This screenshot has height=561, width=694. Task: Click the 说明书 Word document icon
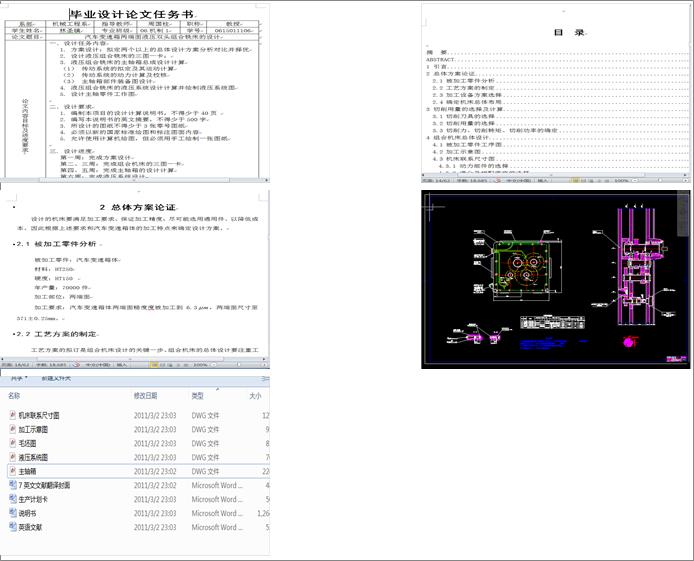(x=11, y=513)
